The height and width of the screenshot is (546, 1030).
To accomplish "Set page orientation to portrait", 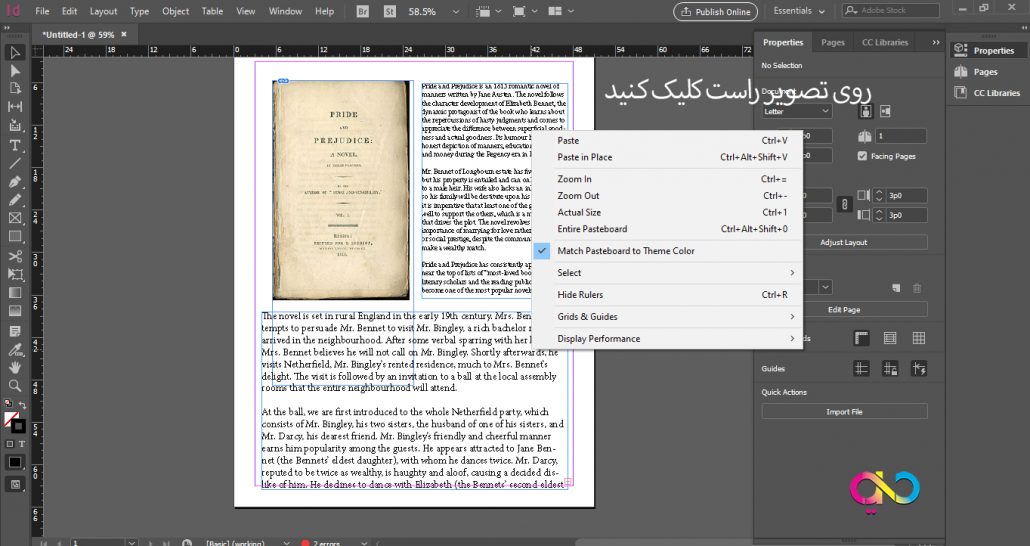I will click(x=865, y=111).
